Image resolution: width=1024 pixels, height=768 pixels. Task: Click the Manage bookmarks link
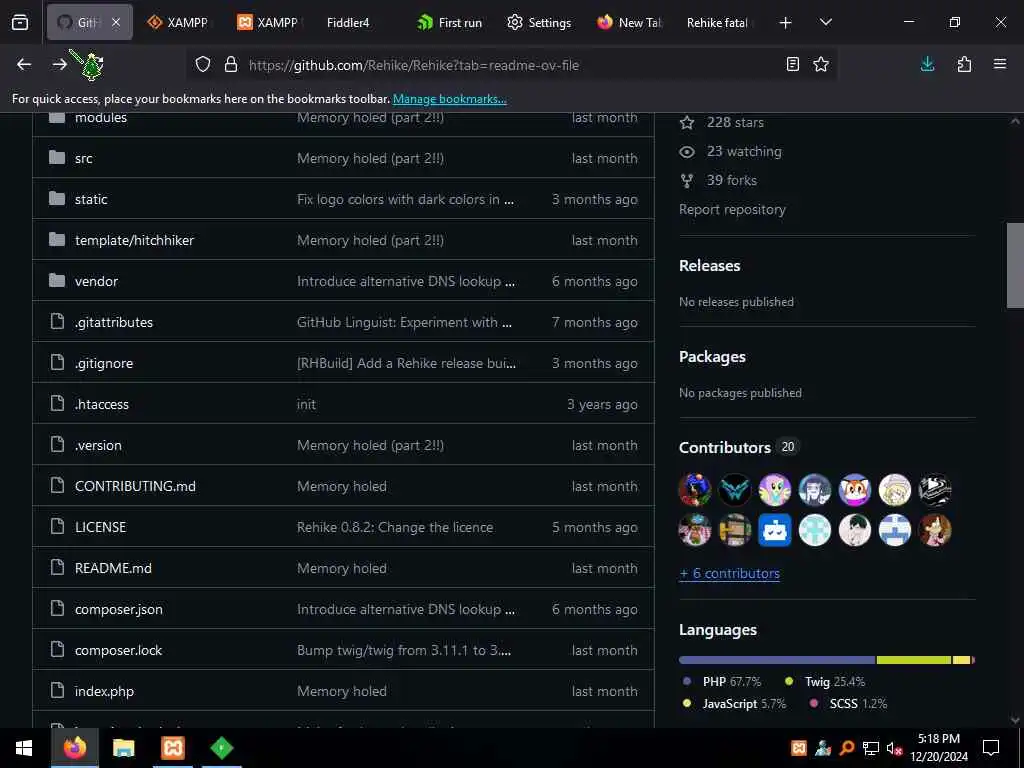tap(449, 99)
